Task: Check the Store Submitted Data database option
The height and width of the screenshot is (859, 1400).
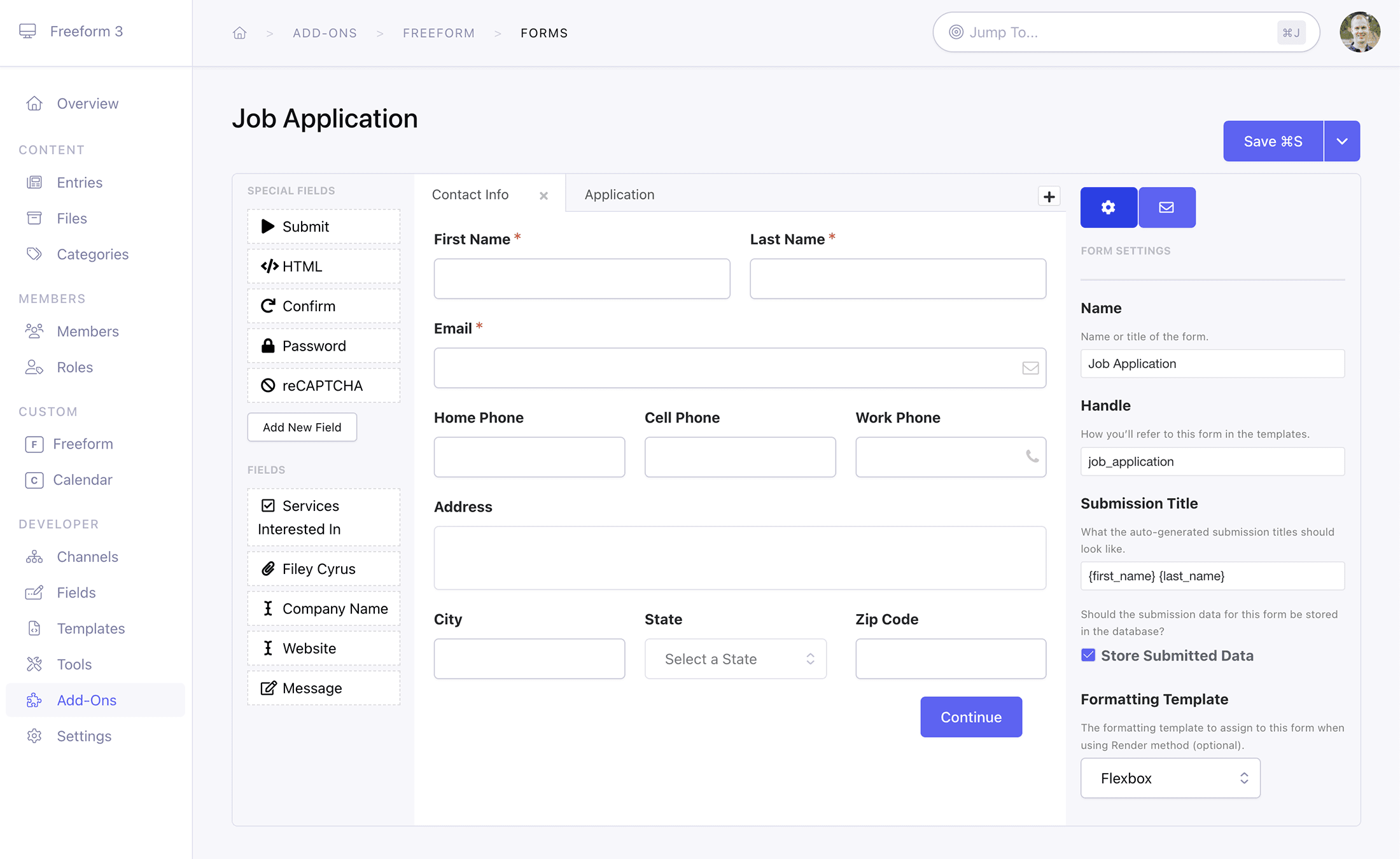Action: (1088, 656)
